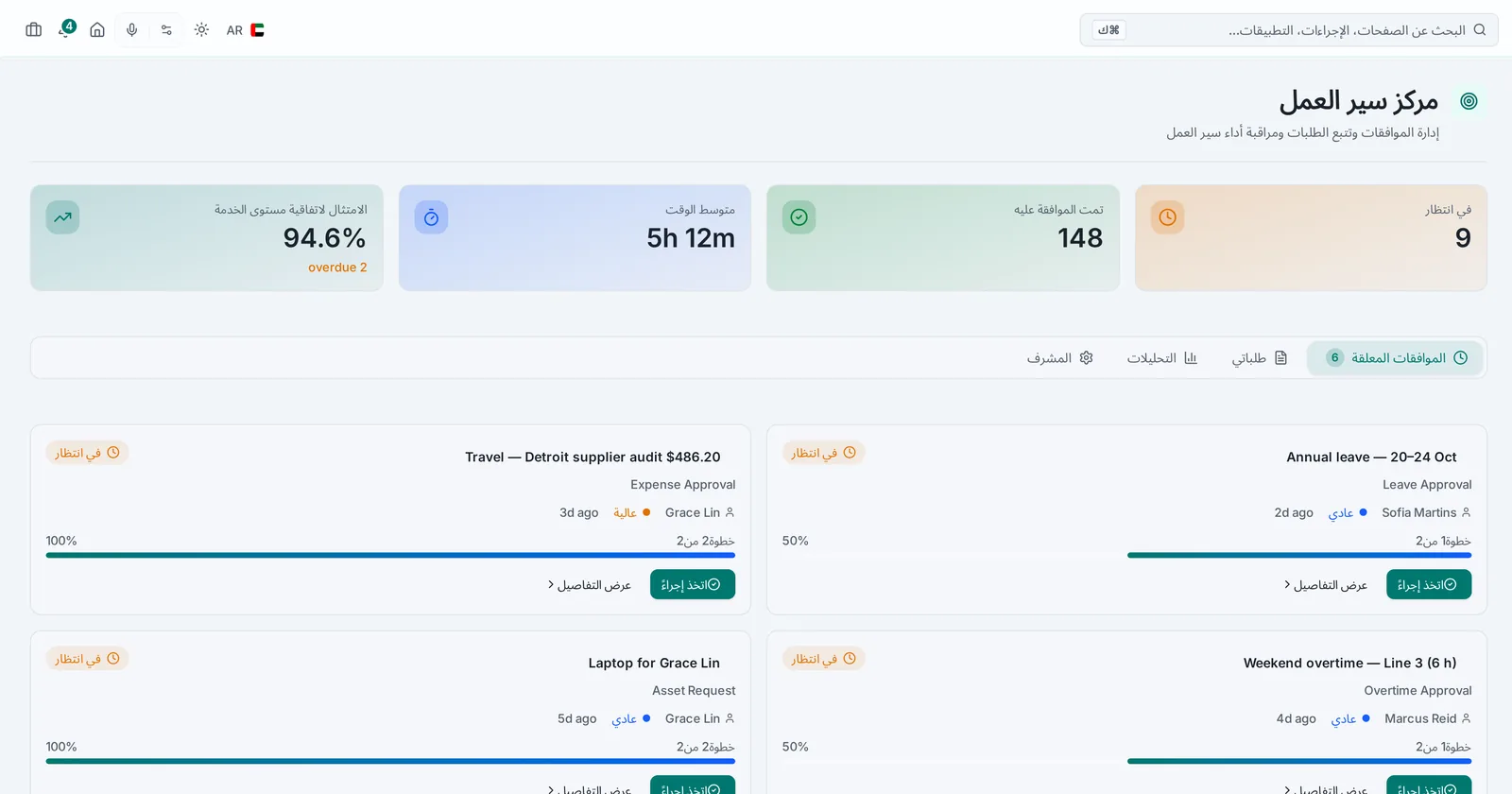The image size is (1512, 794).
Task: Click the progress bar on the Annual leave card
Action: pyautogui.click(x=1126, y=556)
